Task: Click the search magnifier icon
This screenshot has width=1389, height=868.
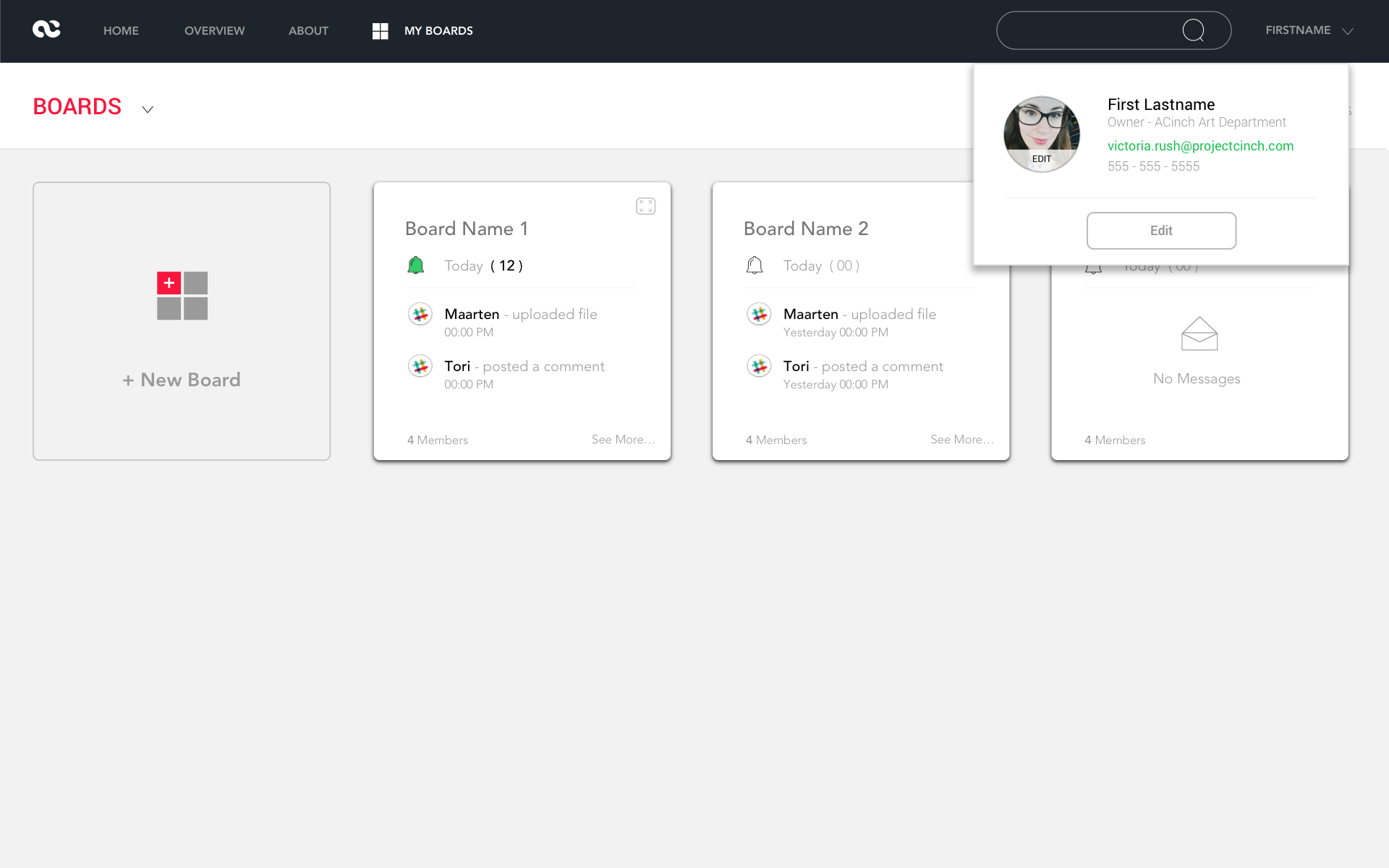Action: pyautogui.click(x=1193, y=30)
